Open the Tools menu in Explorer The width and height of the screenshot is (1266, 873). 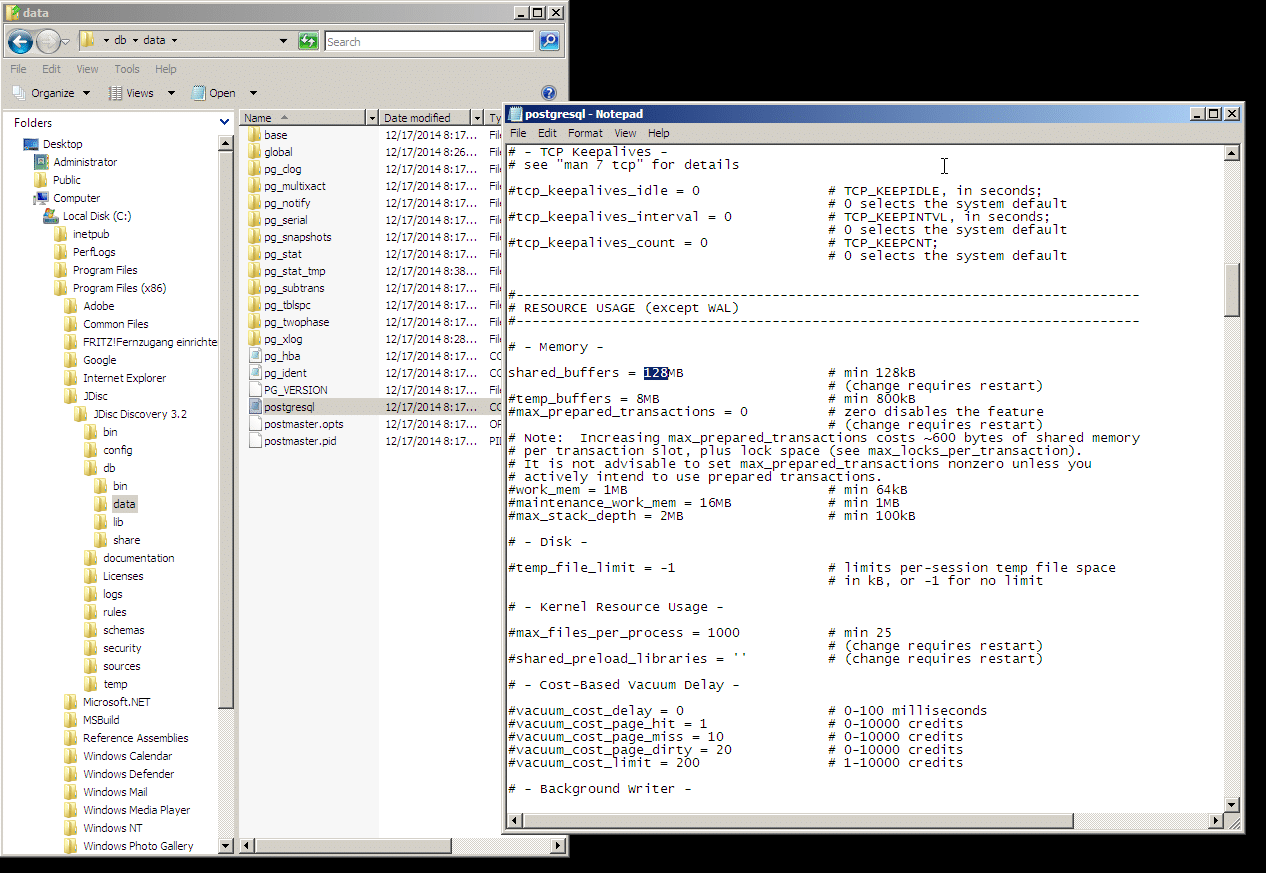126,68
